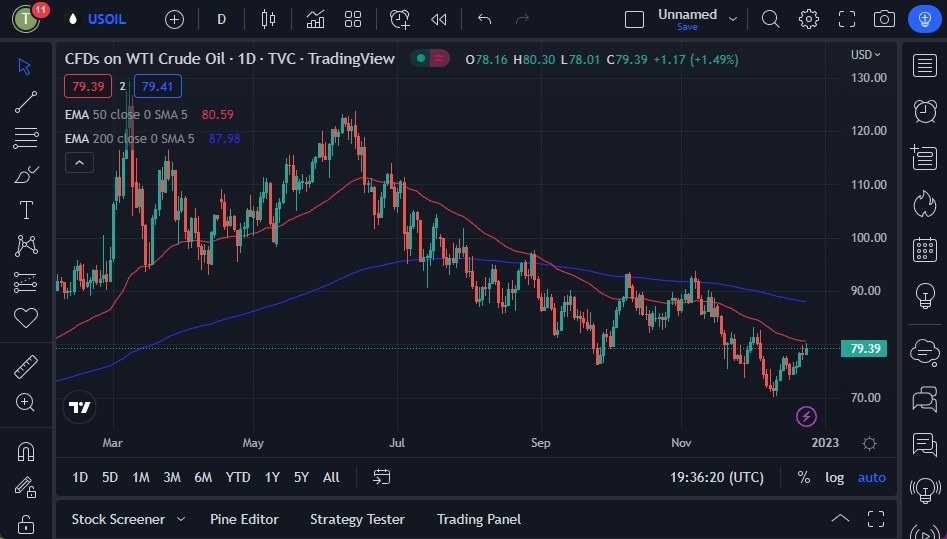947x539 pixels.
Task: Expand the Stock Screener dropdown arrow
Action: click(x=181, y=519)
